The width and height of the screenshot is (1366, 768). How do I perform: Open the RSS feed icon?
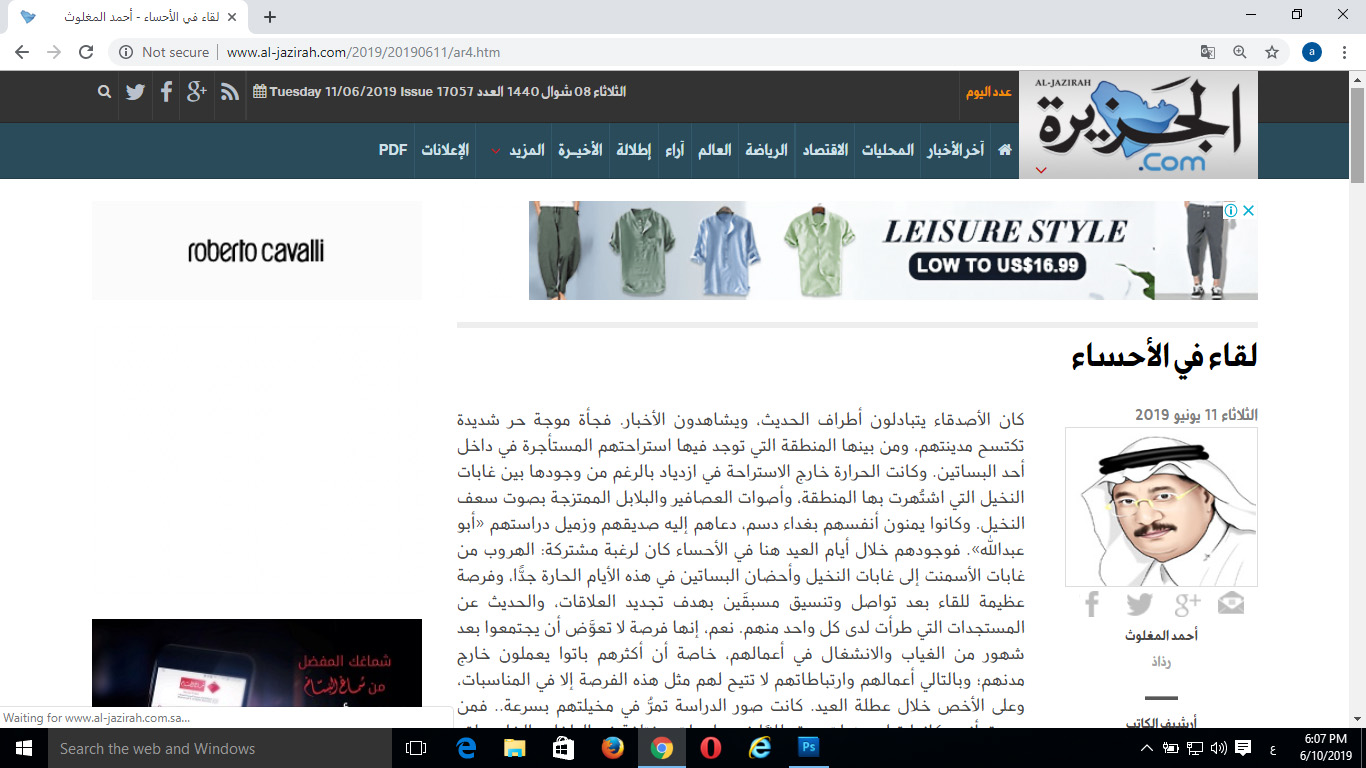pyautogui.click(x=230, y=92)
